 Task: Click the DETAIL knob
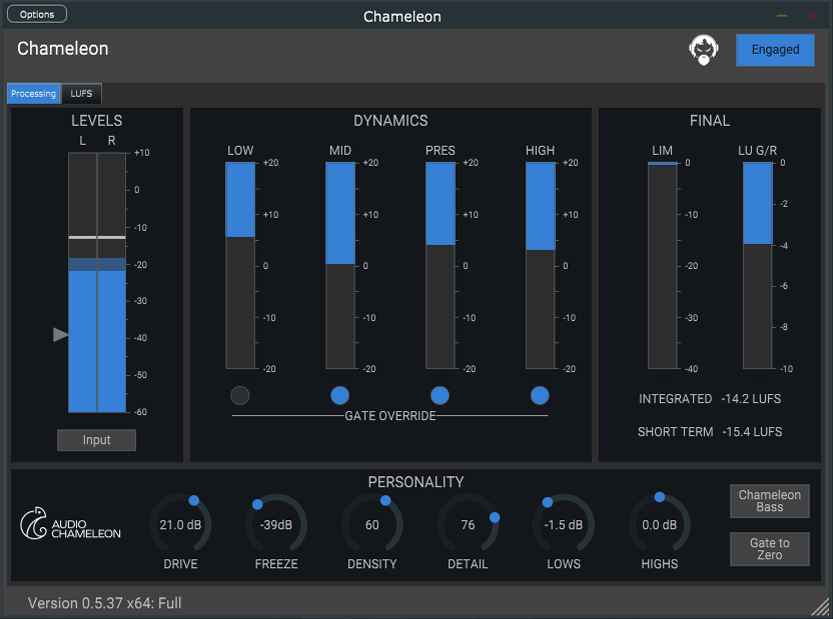[468, 524]
